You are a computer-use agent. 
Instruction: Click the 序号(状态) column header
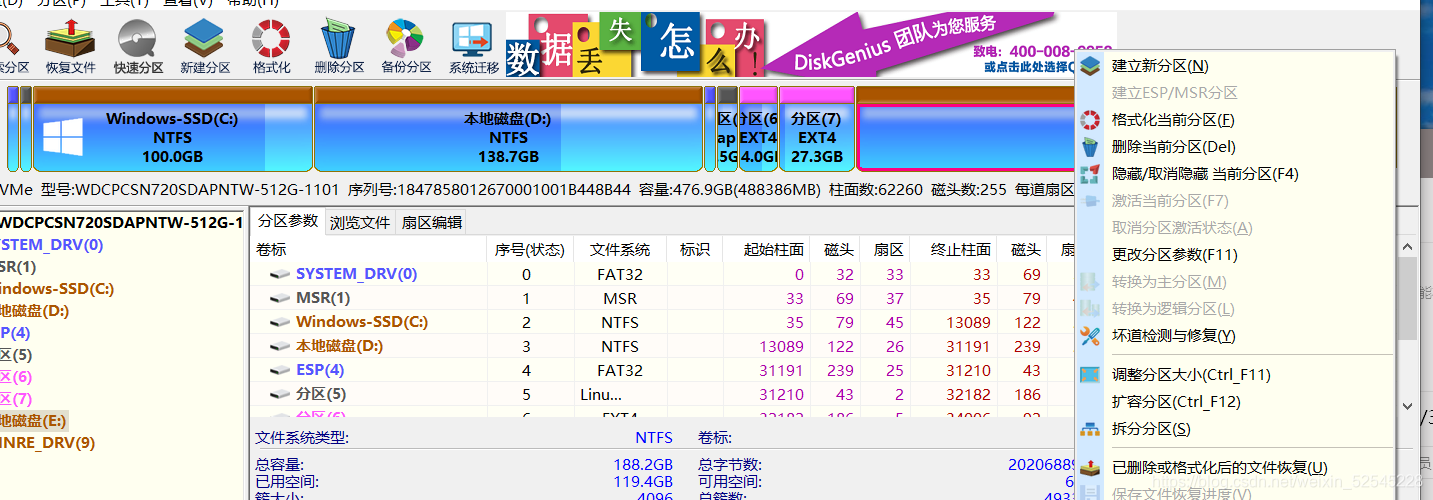pyautogui.click(x=530, y=250)
